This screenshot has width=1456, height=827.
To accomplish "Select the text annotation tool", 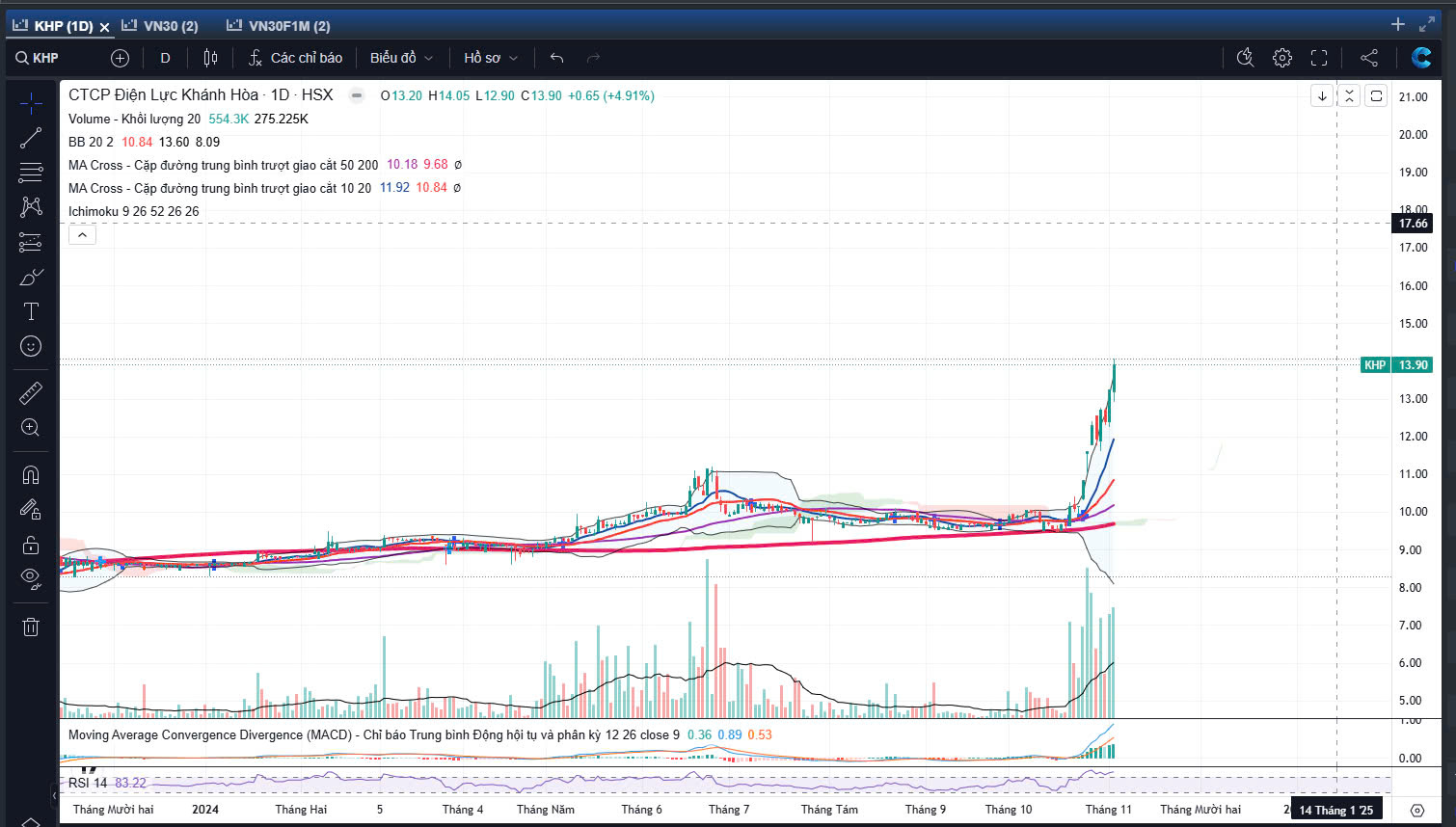I will [x=31, y=311].
